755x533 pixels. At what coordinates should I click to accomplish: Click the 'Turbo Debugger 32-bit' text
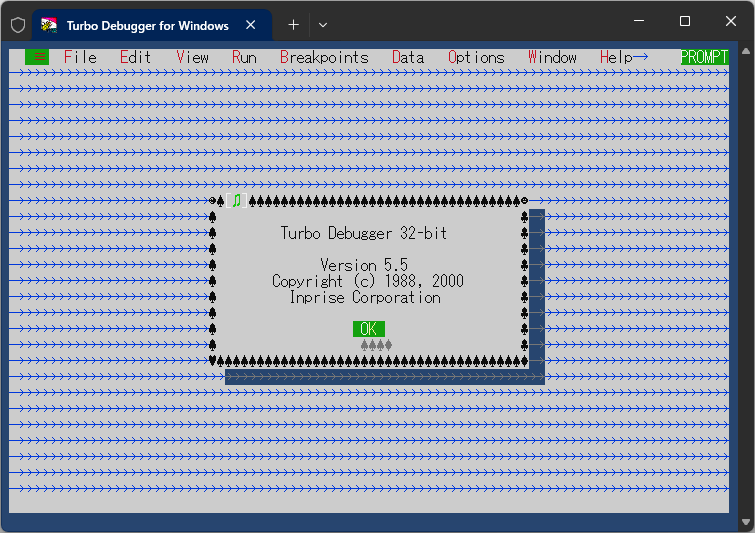364,234
